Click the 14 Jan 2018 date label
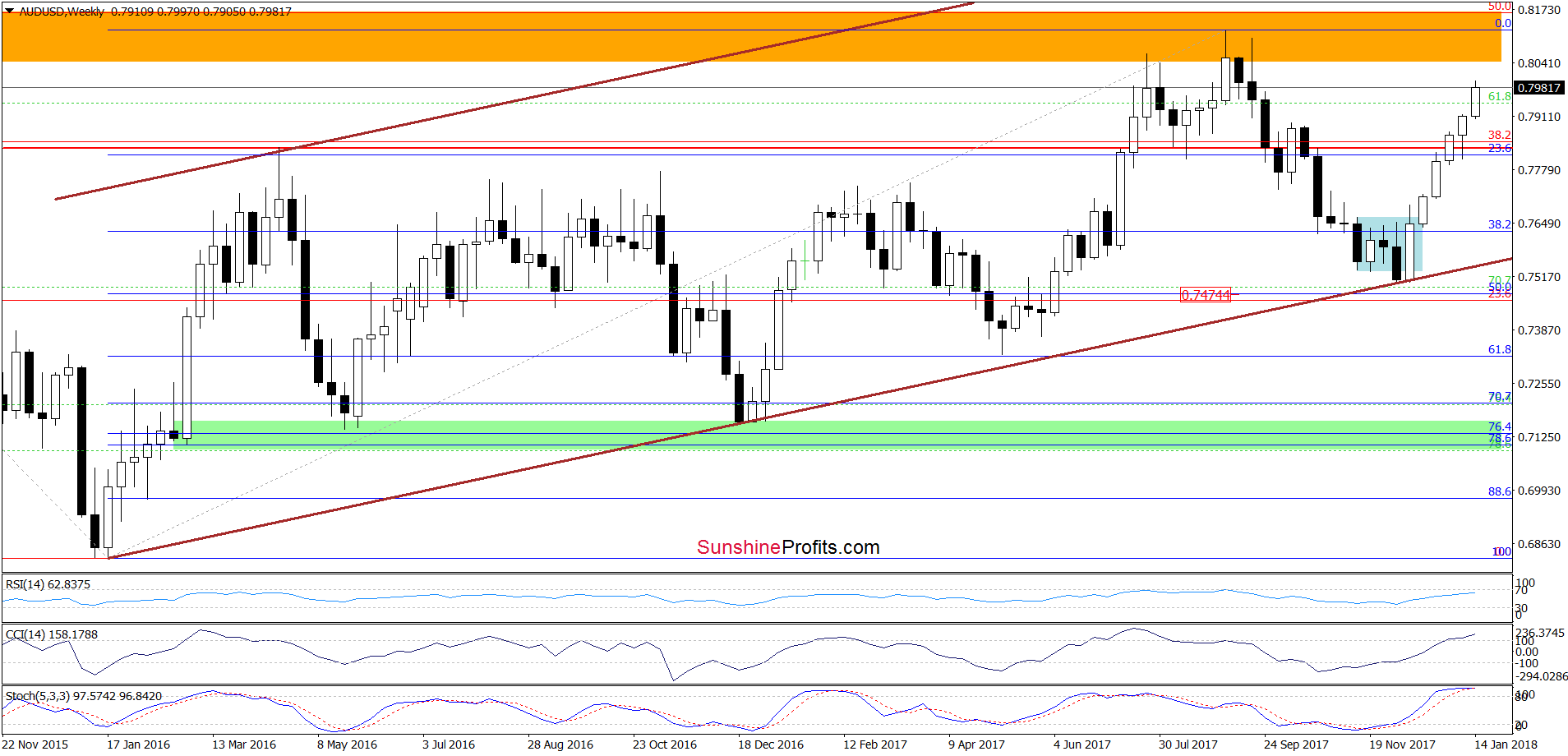Viewport: 1568px width, 756px height. point(1506,744)
